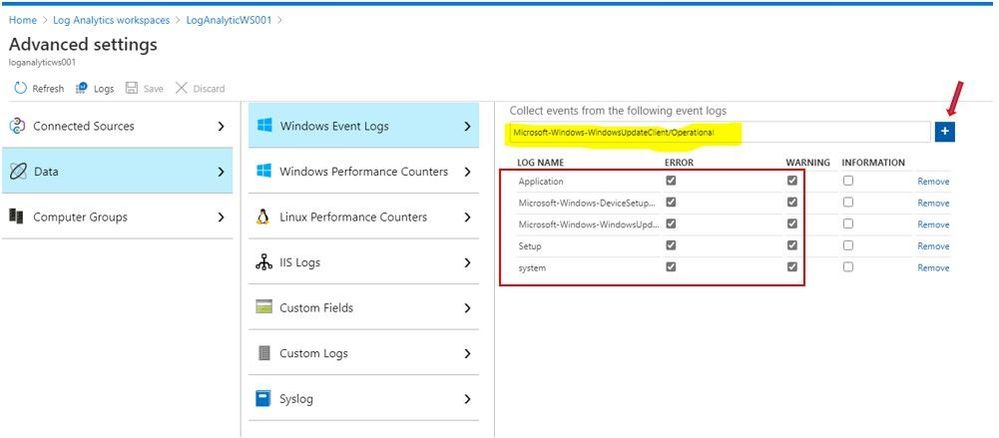
Task: Click the Custom Fields icon
Action: 264,308
